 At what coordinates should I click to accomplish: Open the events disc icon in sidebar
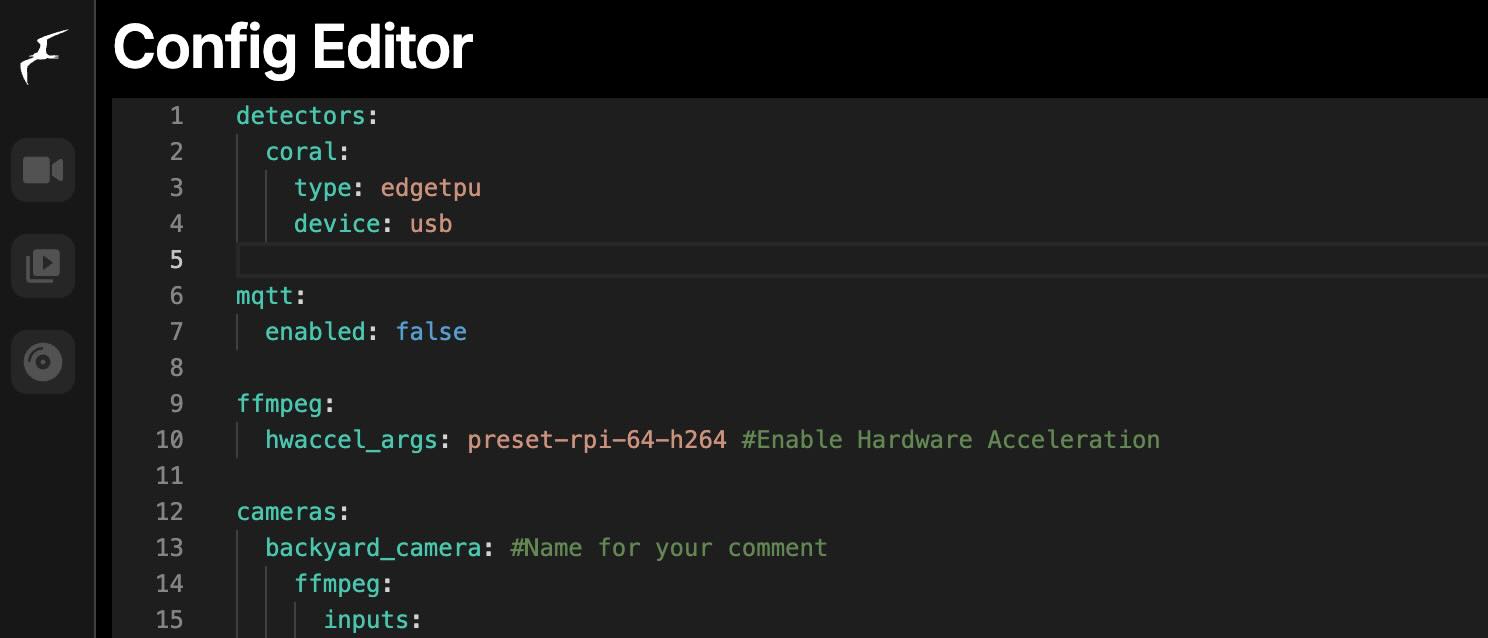(x=43, y=361)
